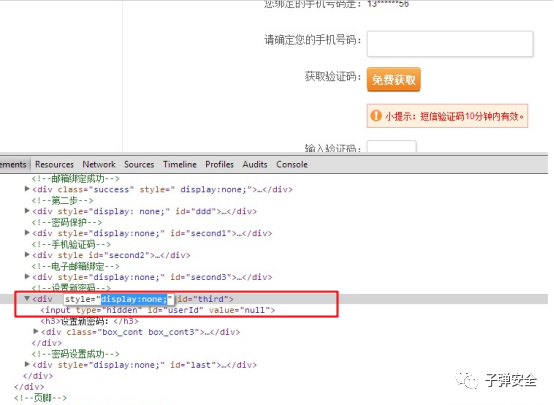The width and height of the screenshot is (554, 405).
Task: Select the comment 邮箱绑定成功
Action: point(76,178)
